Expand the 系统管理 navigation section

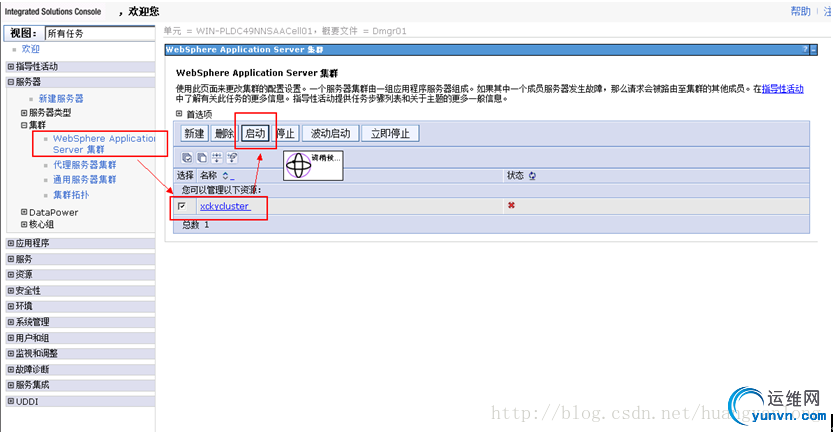[x=11, y=322]
